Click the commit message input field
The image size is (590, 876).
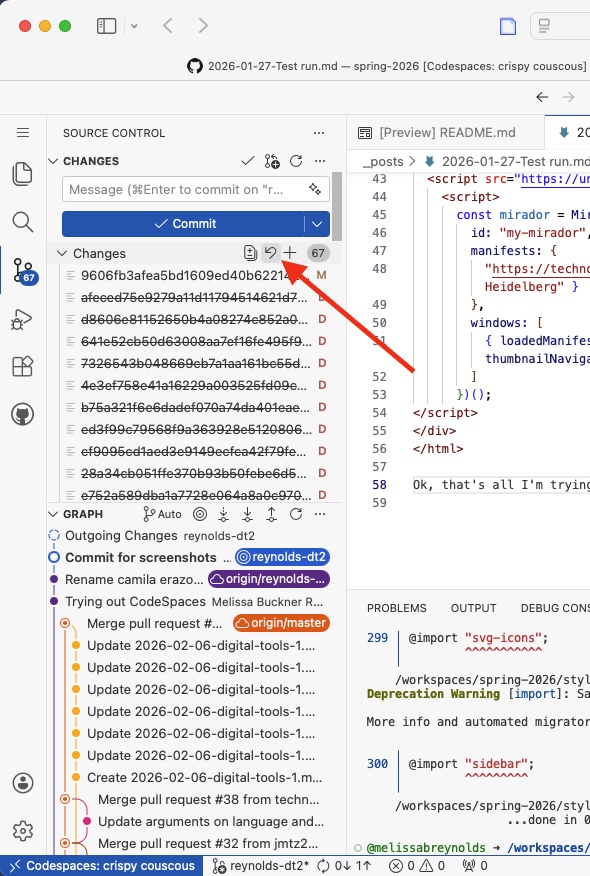196,189
